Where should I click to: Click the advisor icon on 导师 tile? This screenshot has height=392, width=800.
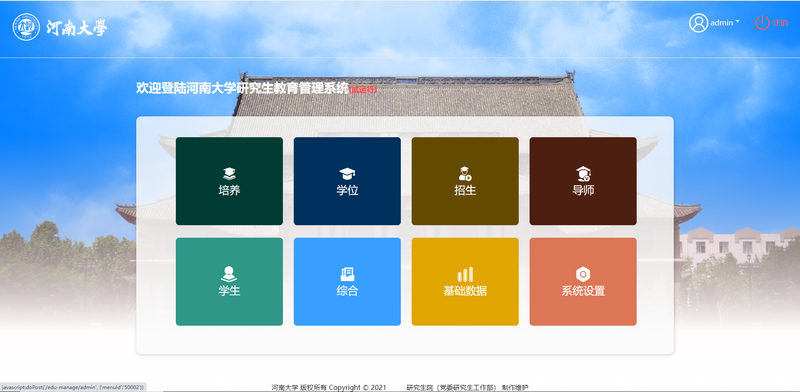[x=583, y=174]
